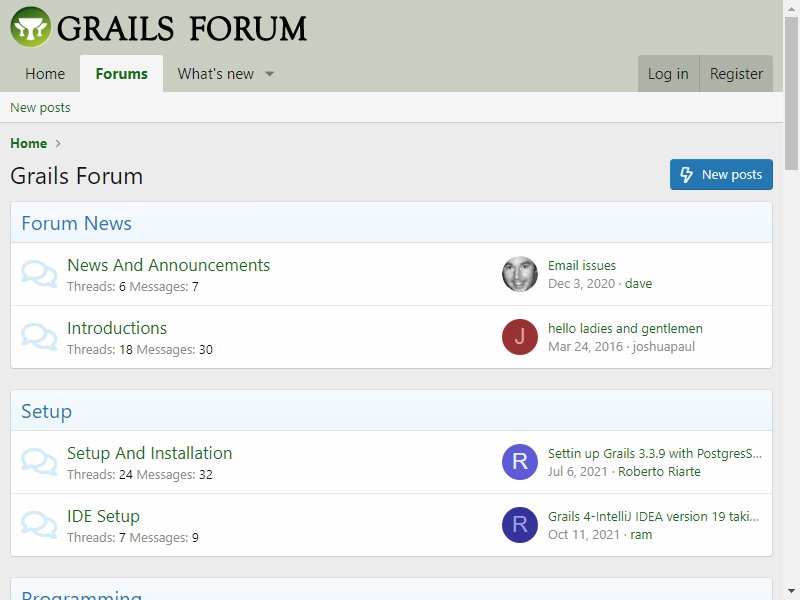Open the IDE Setup forum
The height and width of the screenshot is (600, 800).
tap(103, 516)
